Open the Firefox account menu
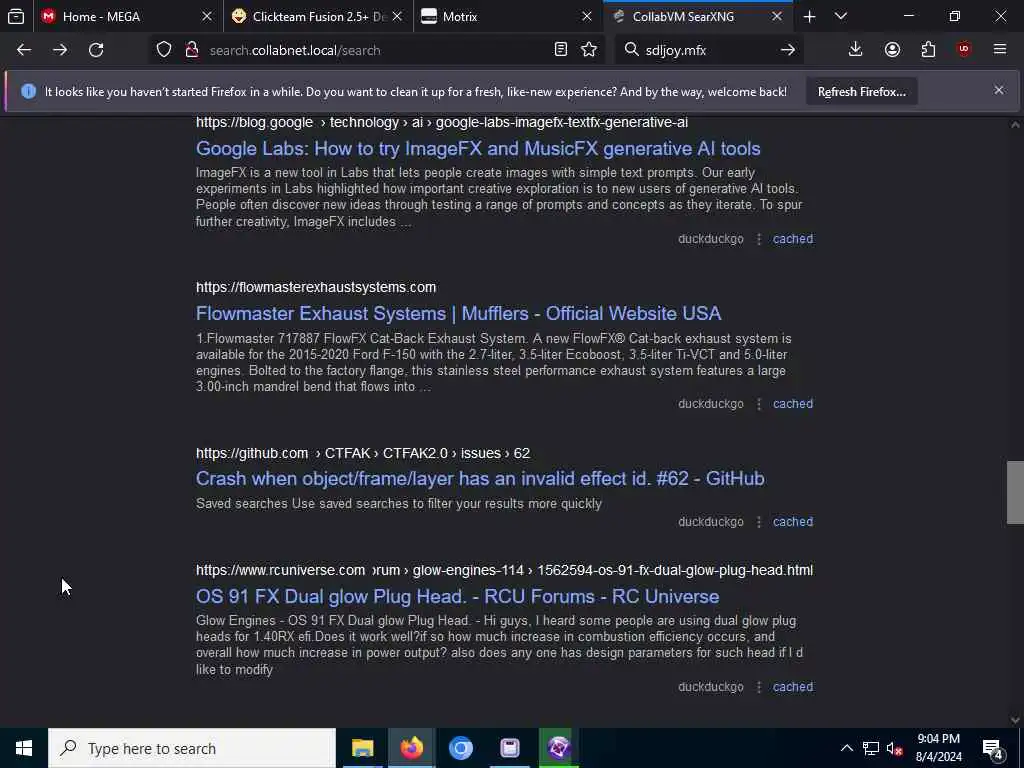This screenshot has height=768, width=1024. tap(892, 50)
